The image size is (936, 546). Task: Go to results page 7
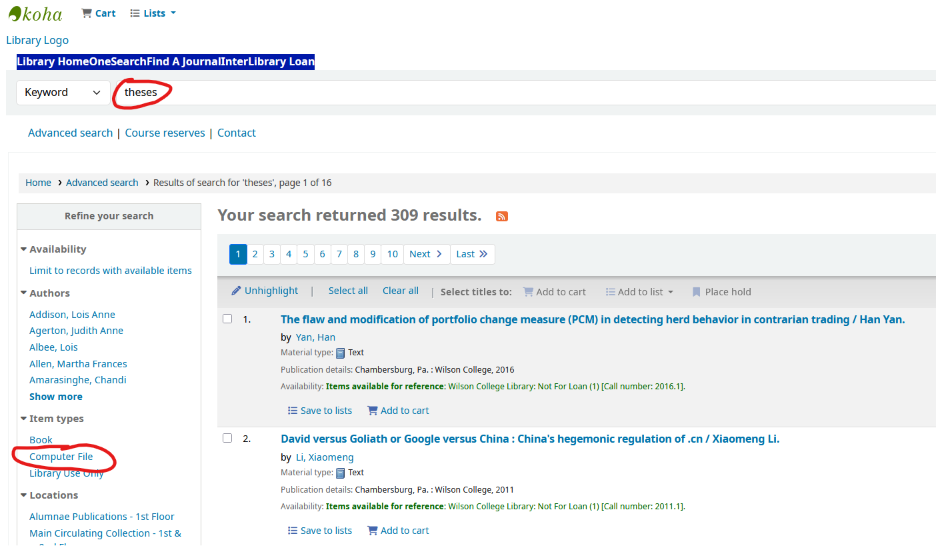click(x=339, y=254)
